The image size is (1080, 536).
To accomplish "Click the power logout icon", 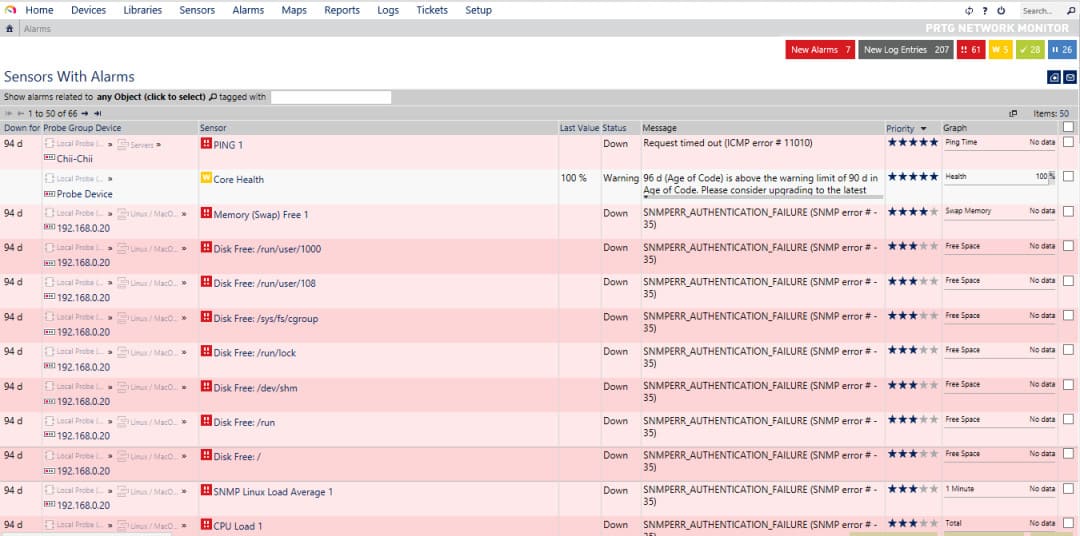I will pos(1001,11).
